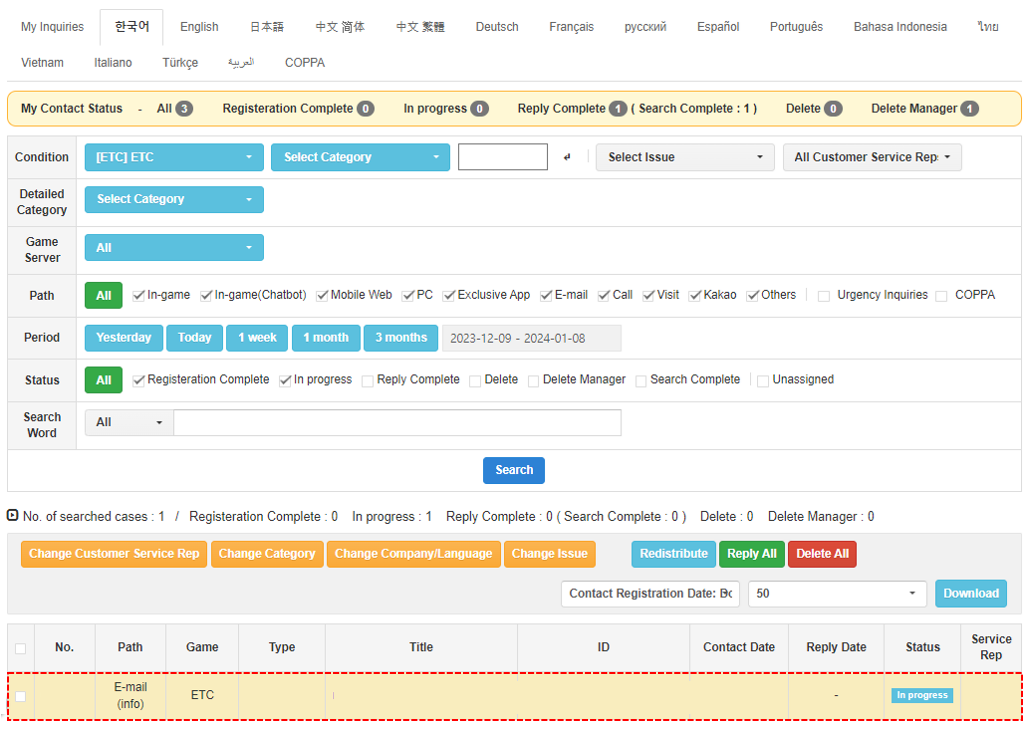Viewport: 1032px width, 733px height.
Task: Enable the Urgency Inquiries checkbox
Action: pyautogui.click(x=823, y=296)
